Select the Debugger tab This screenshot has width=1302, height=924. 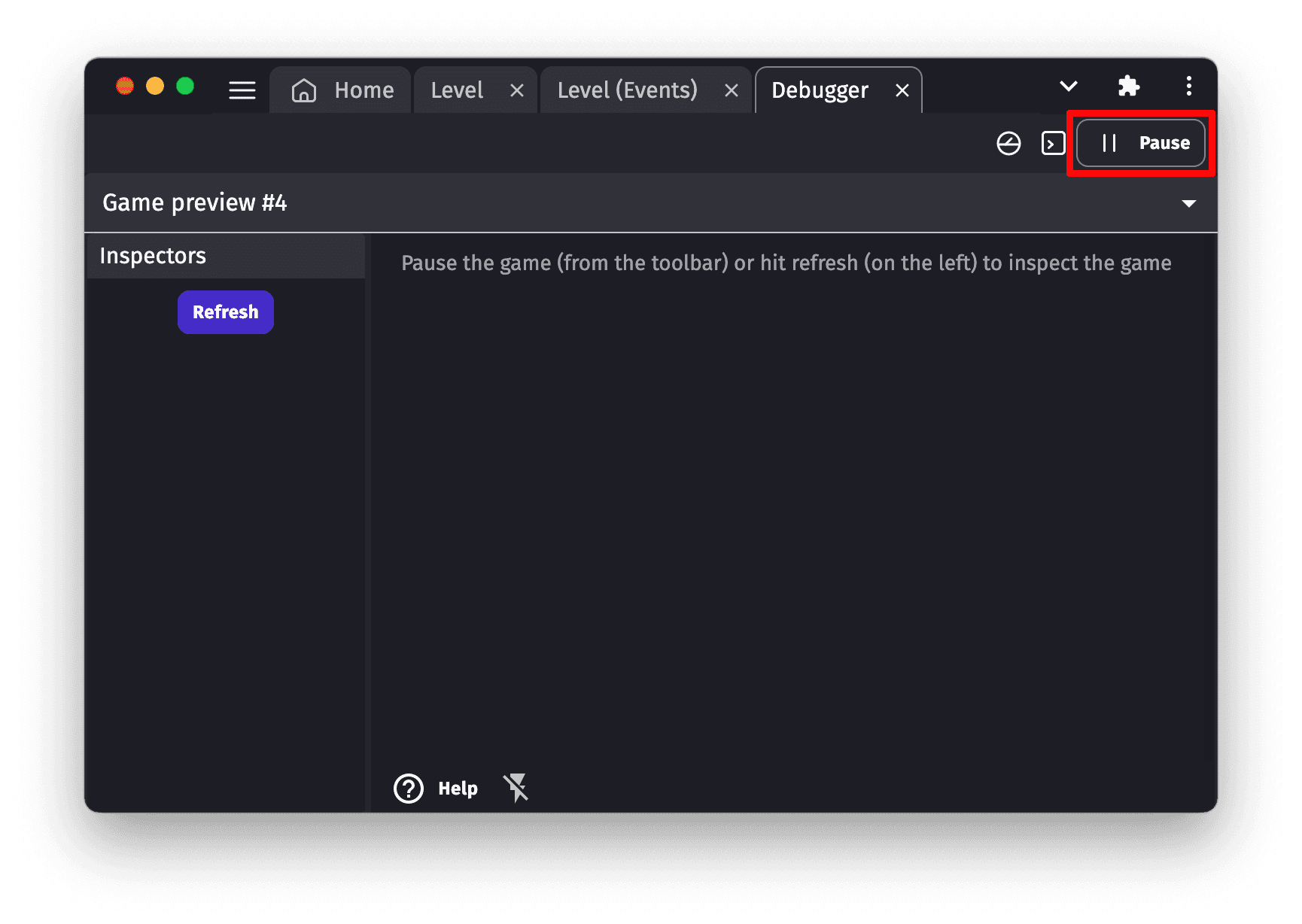[820, 90]
